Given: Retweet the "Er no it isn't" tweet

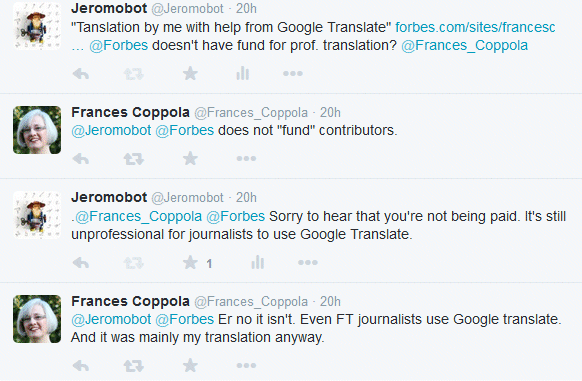Looking at the screenshot, I should (134, 366).
